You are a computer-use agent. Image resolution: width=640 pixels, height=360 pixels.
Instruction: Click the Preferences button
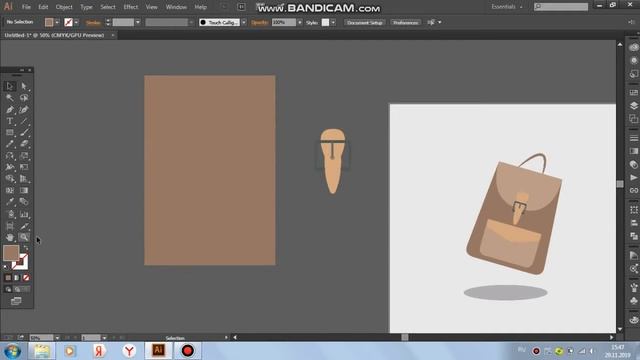click(405, 22)
